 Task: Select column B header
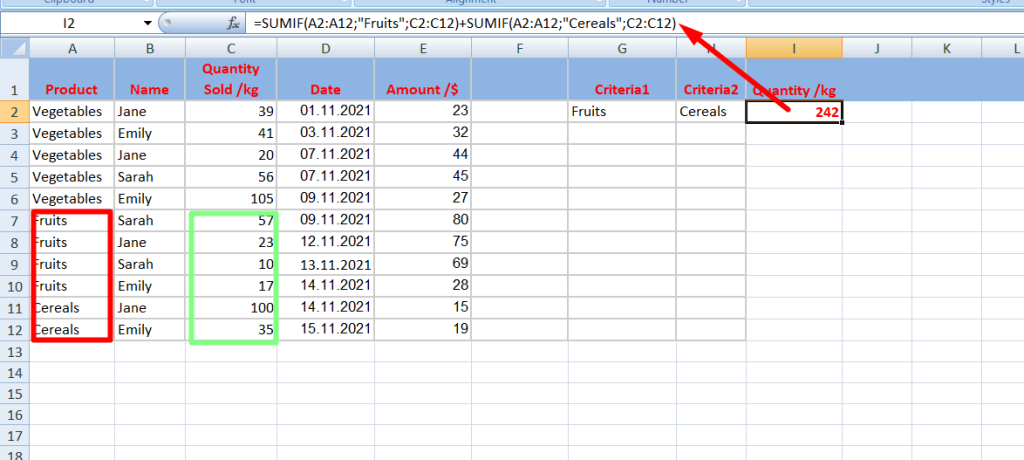(150, 48)
